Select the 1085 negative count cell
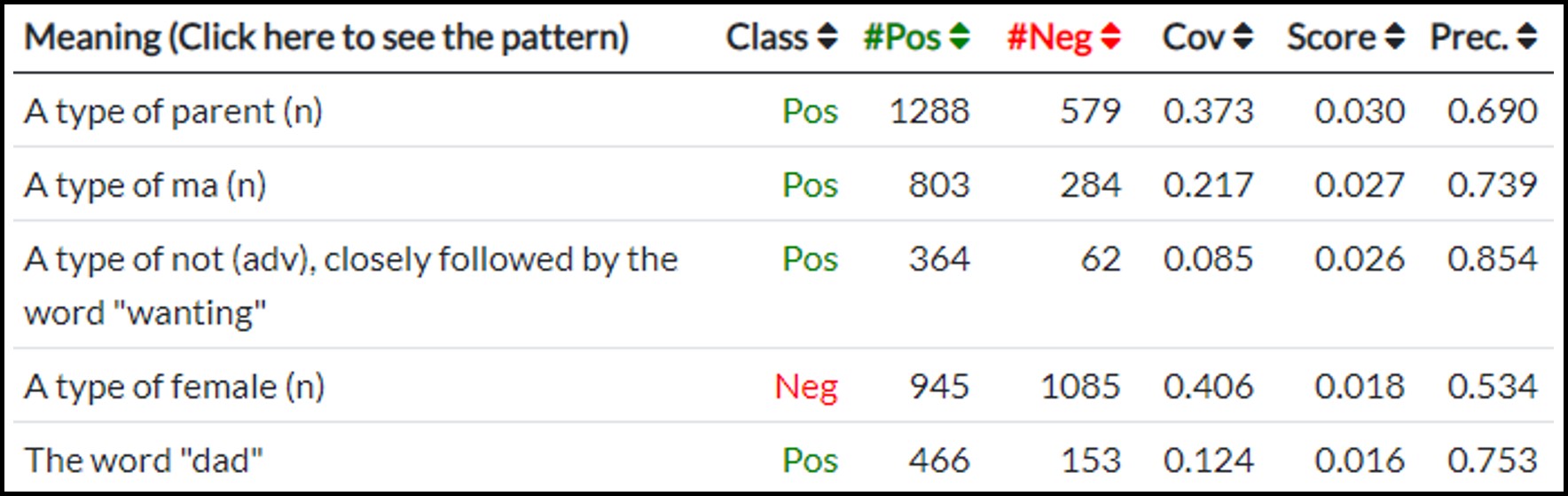 pyautogui.click(x=1080, y=387)
